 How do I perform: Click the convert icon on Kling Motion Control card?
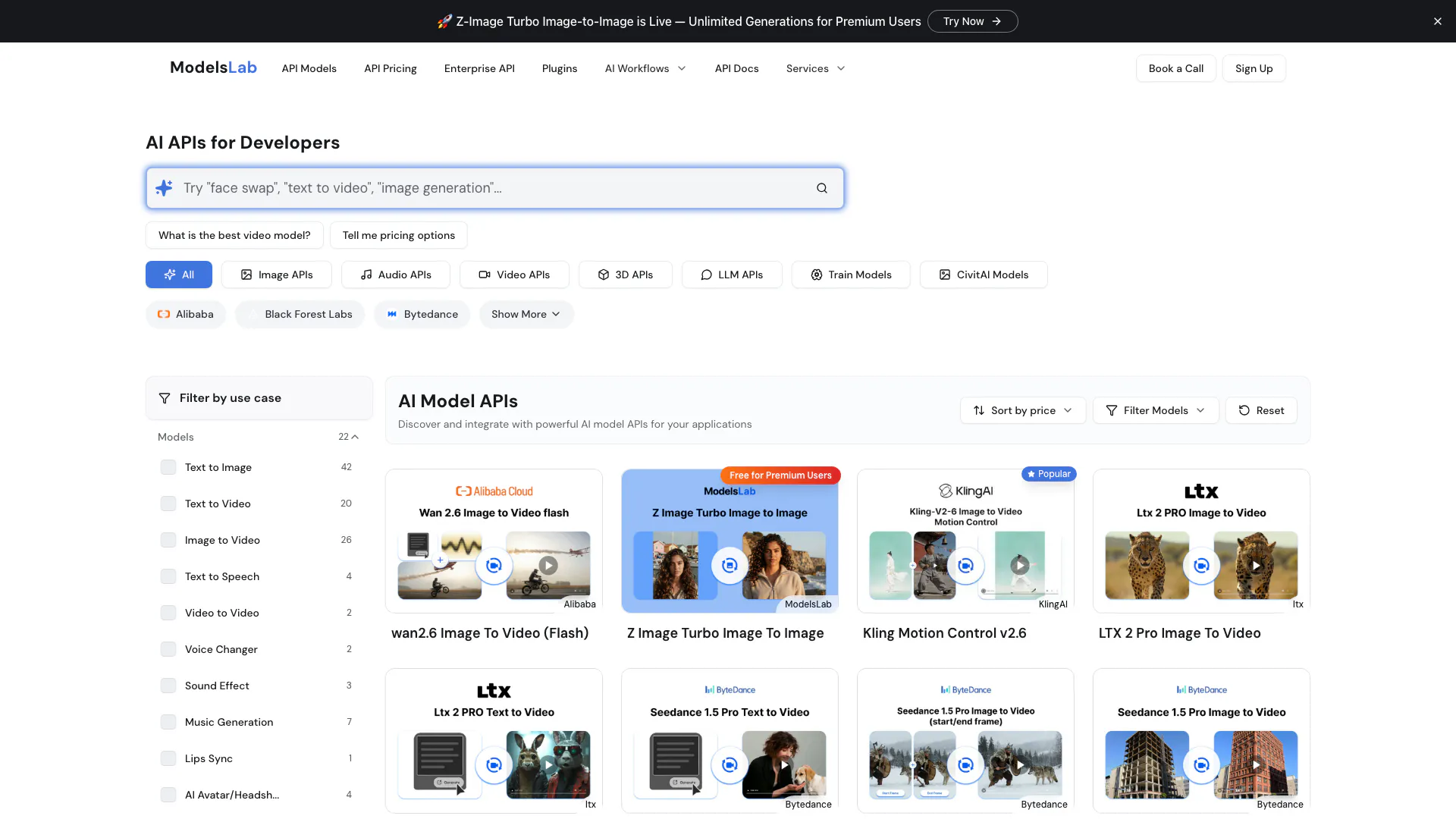(x=965, y=565)
